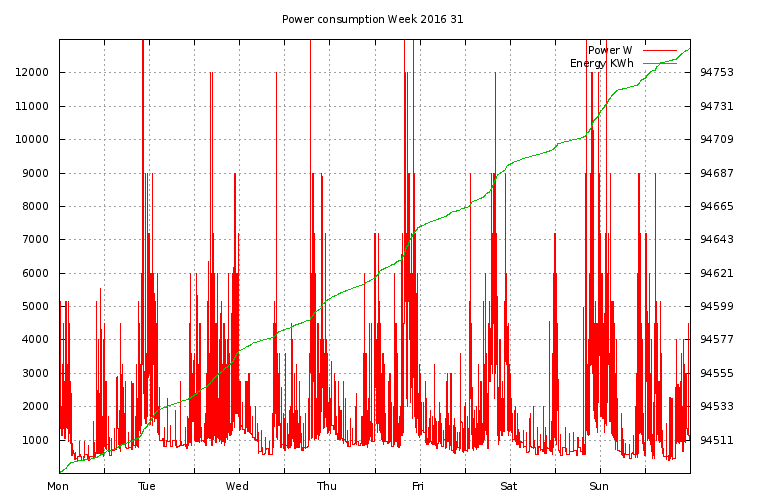Click the 'Fri' x-axis label
This screenshot has height=500, width=768.
418,486
